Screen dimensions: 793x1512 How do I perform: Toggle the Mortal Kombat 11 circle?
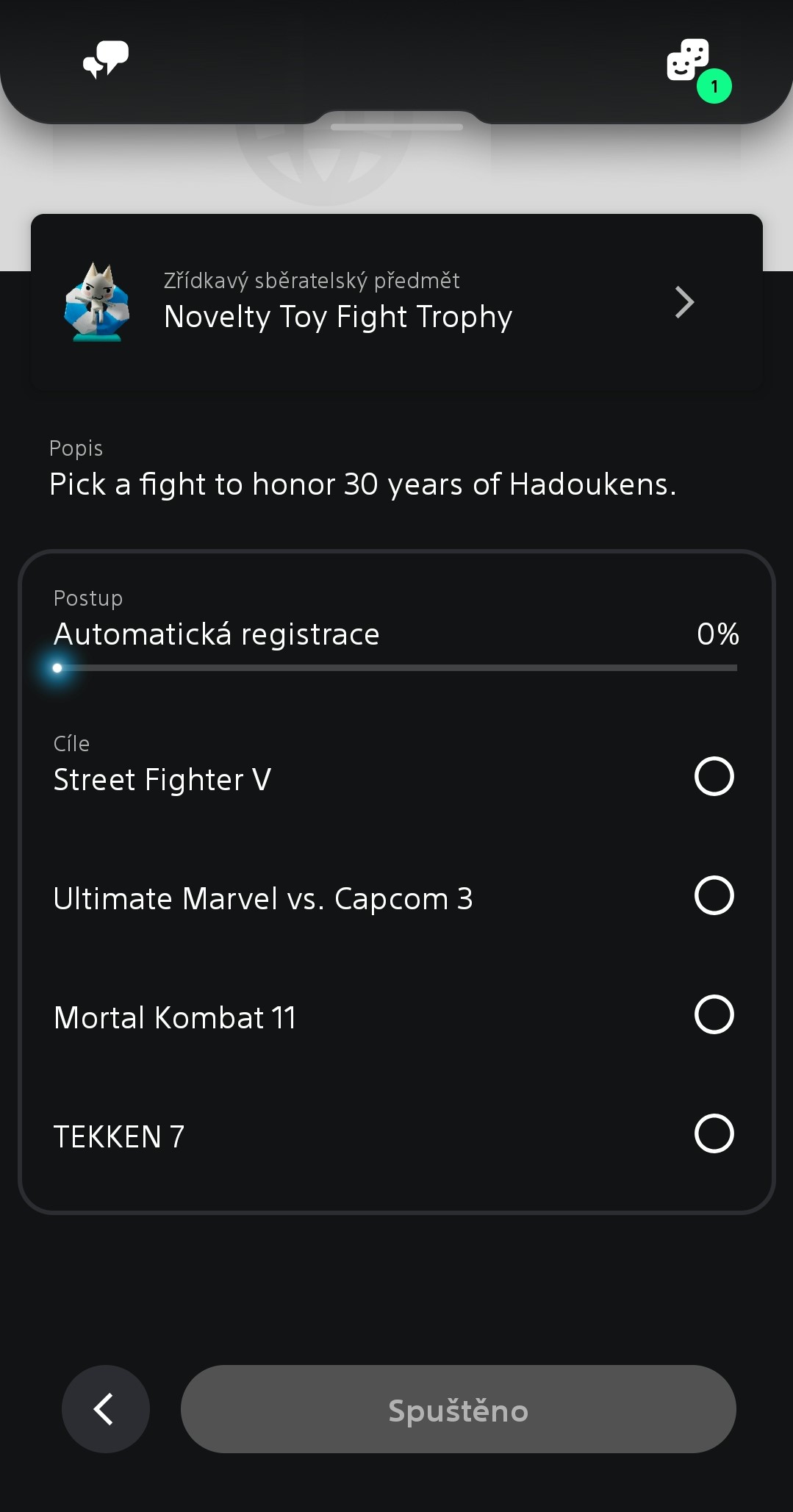coord(714,1014)
